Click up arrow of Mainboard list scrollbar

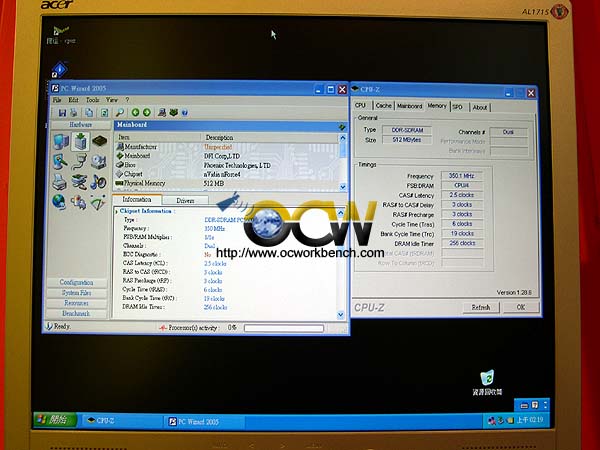(343, 137)
